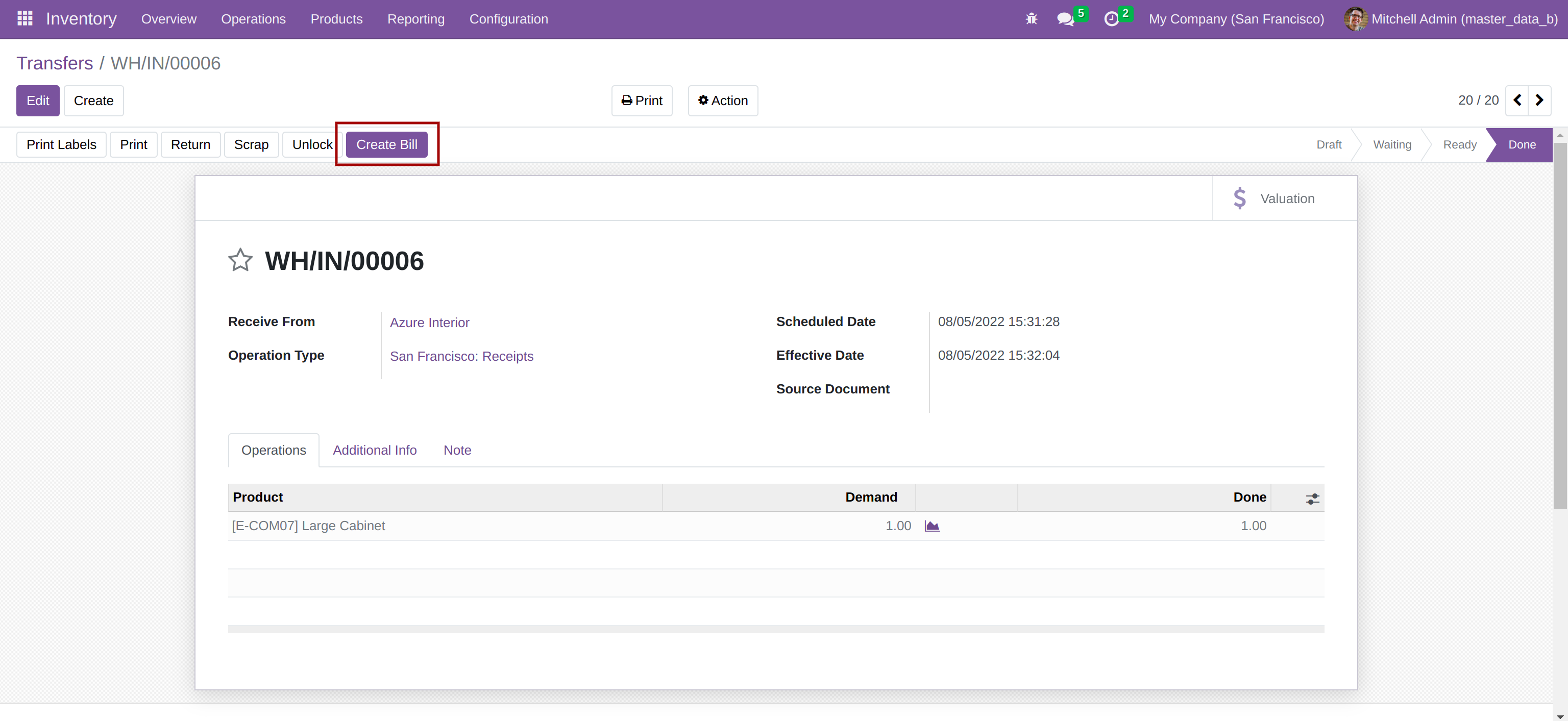Open the Action dropdown menu
The height and width of the screenshot is (721, 1568).
[x=723, y=101]
